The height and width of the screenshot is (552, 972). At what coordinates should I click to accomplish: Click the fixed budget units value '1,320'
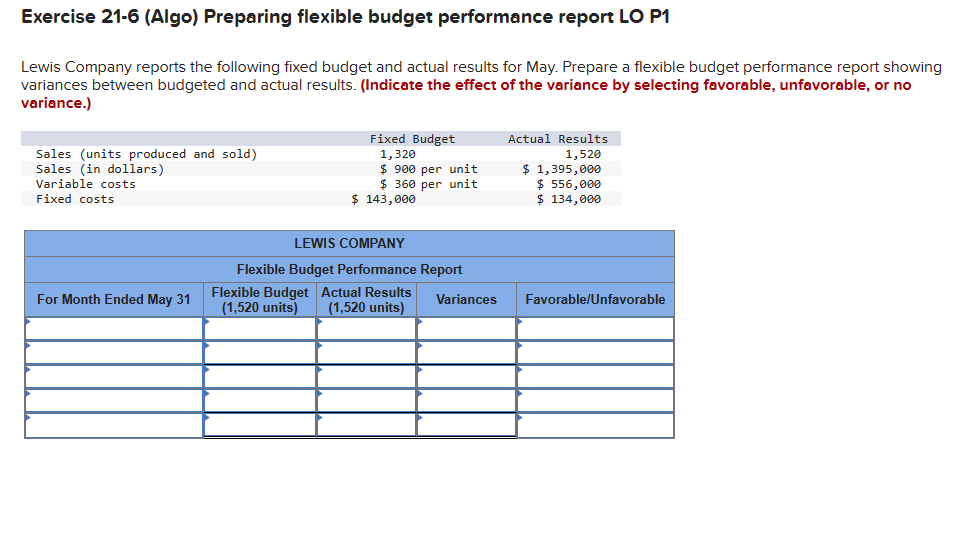[x=397, y=154]
